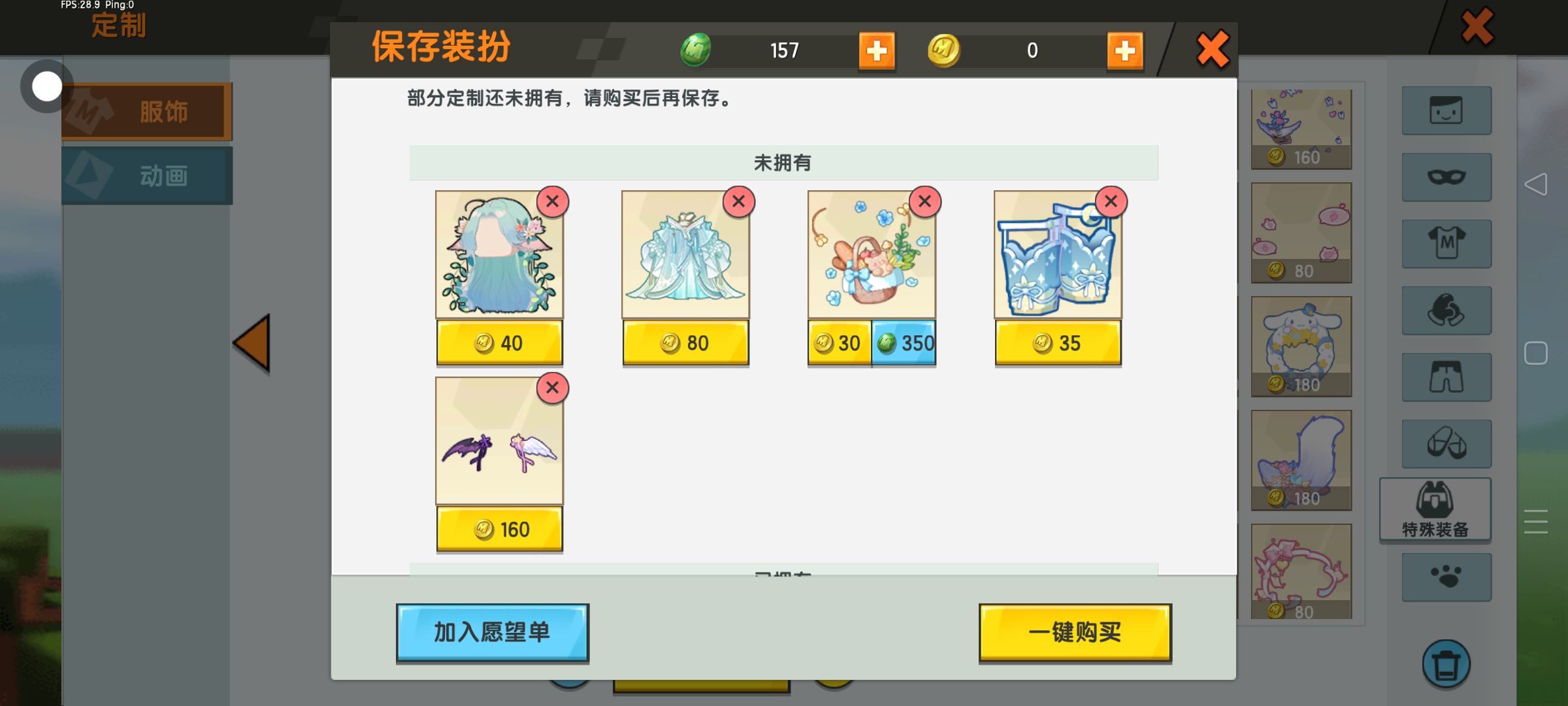This screenshot has height=706, width=1568.
Task: Remove the flower basket item
Action: click(x=925, y=201)
